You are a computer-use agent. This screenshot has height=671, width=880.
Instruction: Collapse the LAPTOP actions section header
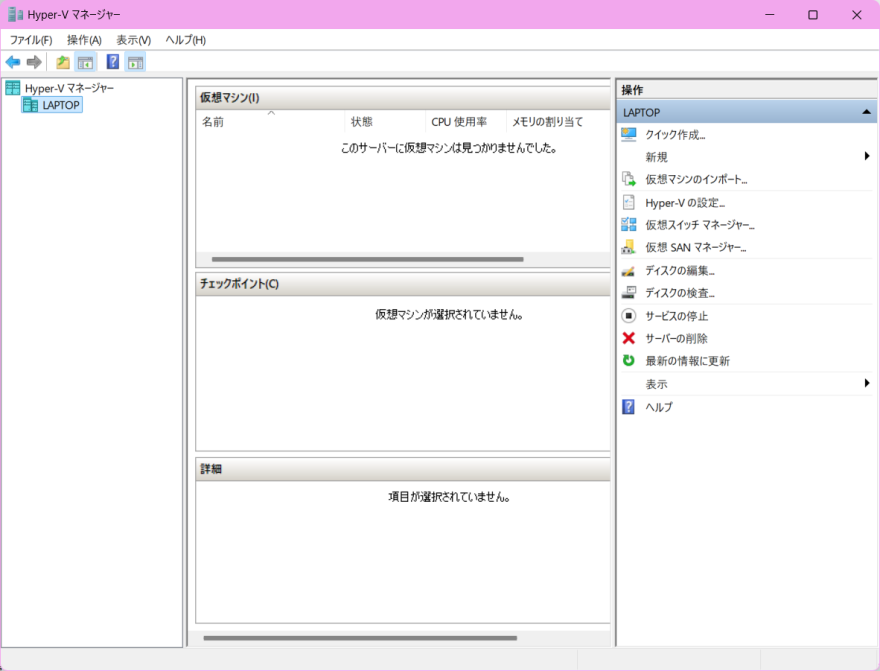click(x=866, y=112)
